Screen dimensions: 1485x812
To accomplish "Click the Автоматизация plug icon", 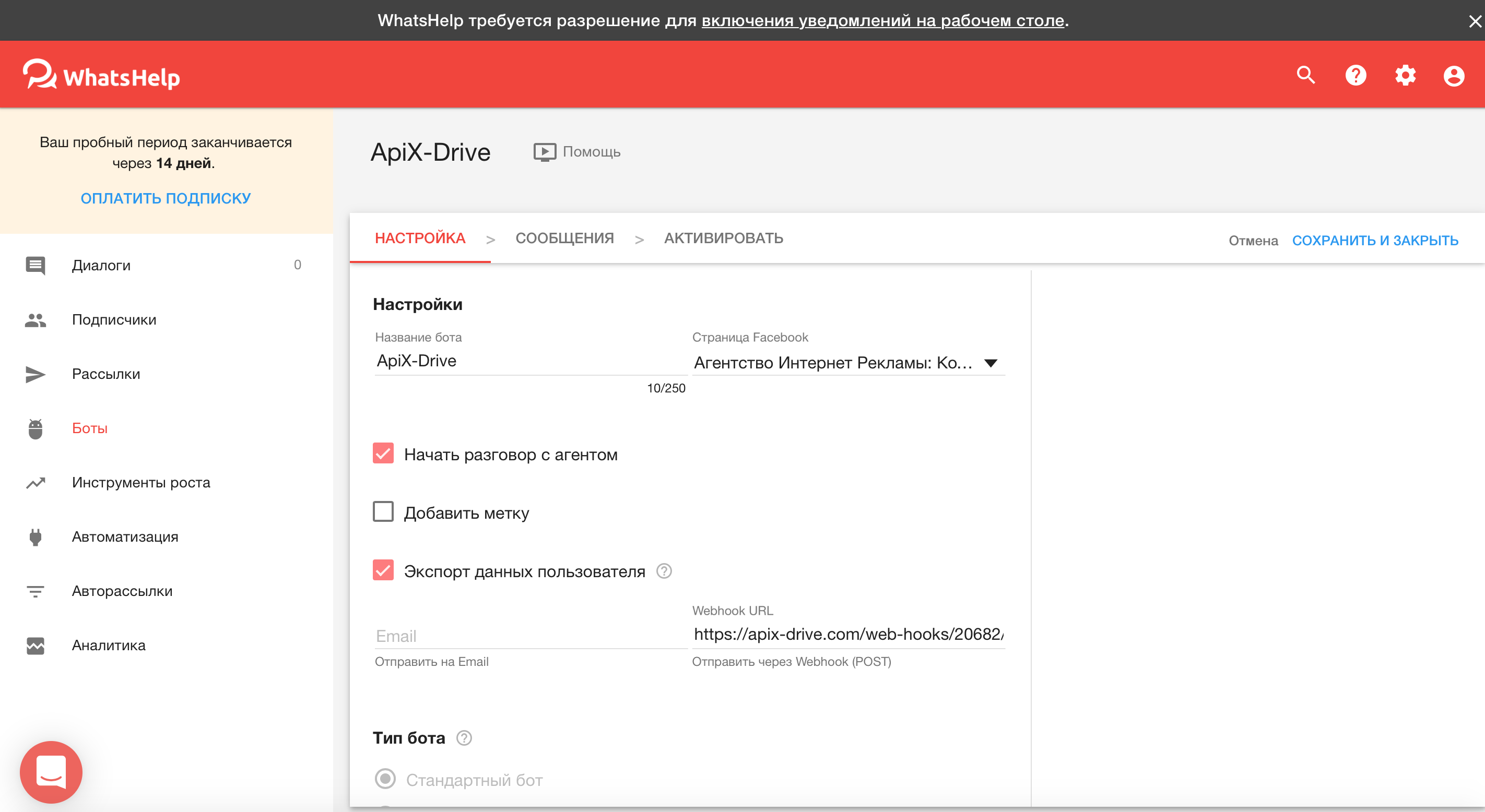I will [x=35, y=536].
